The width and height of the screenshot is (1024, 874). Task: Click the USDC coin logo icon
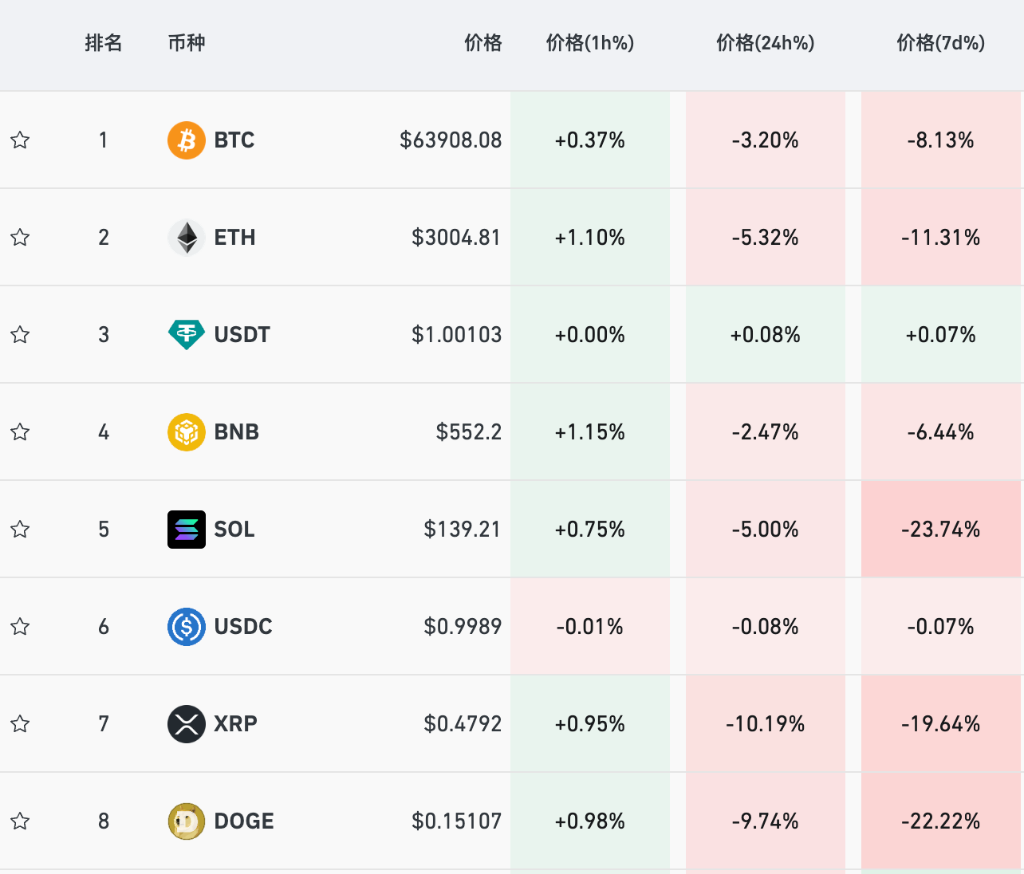pos(185,626)
